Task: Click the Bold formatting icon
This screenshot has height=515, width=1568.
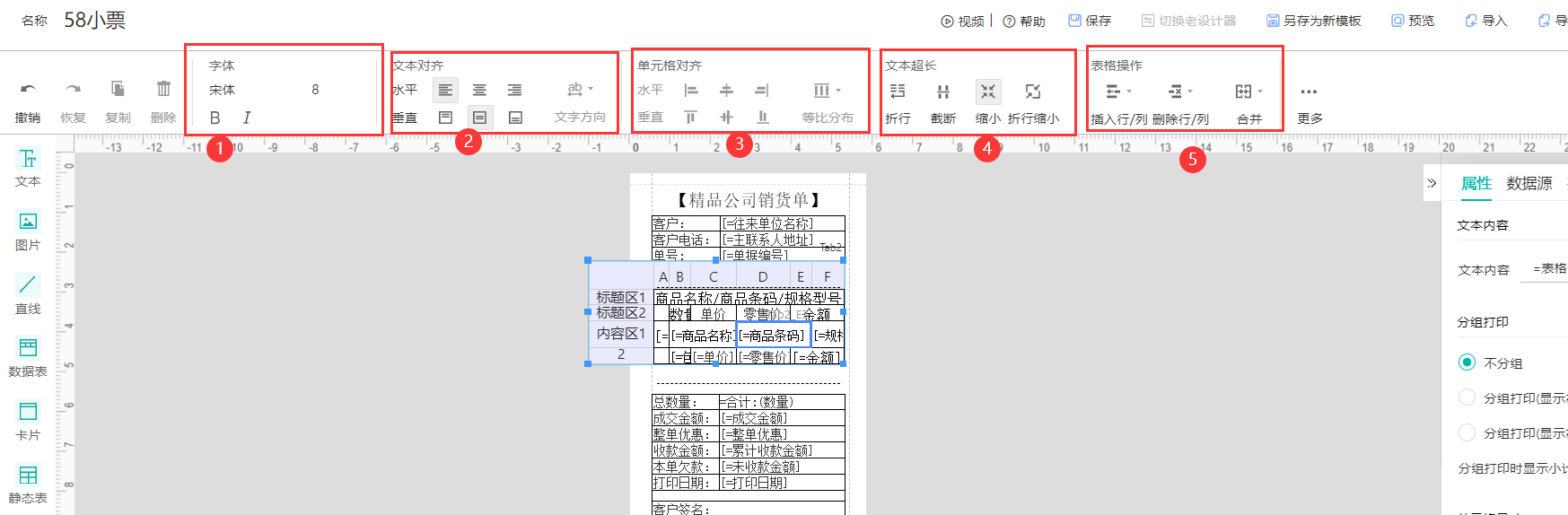Action: coord(215,118)
